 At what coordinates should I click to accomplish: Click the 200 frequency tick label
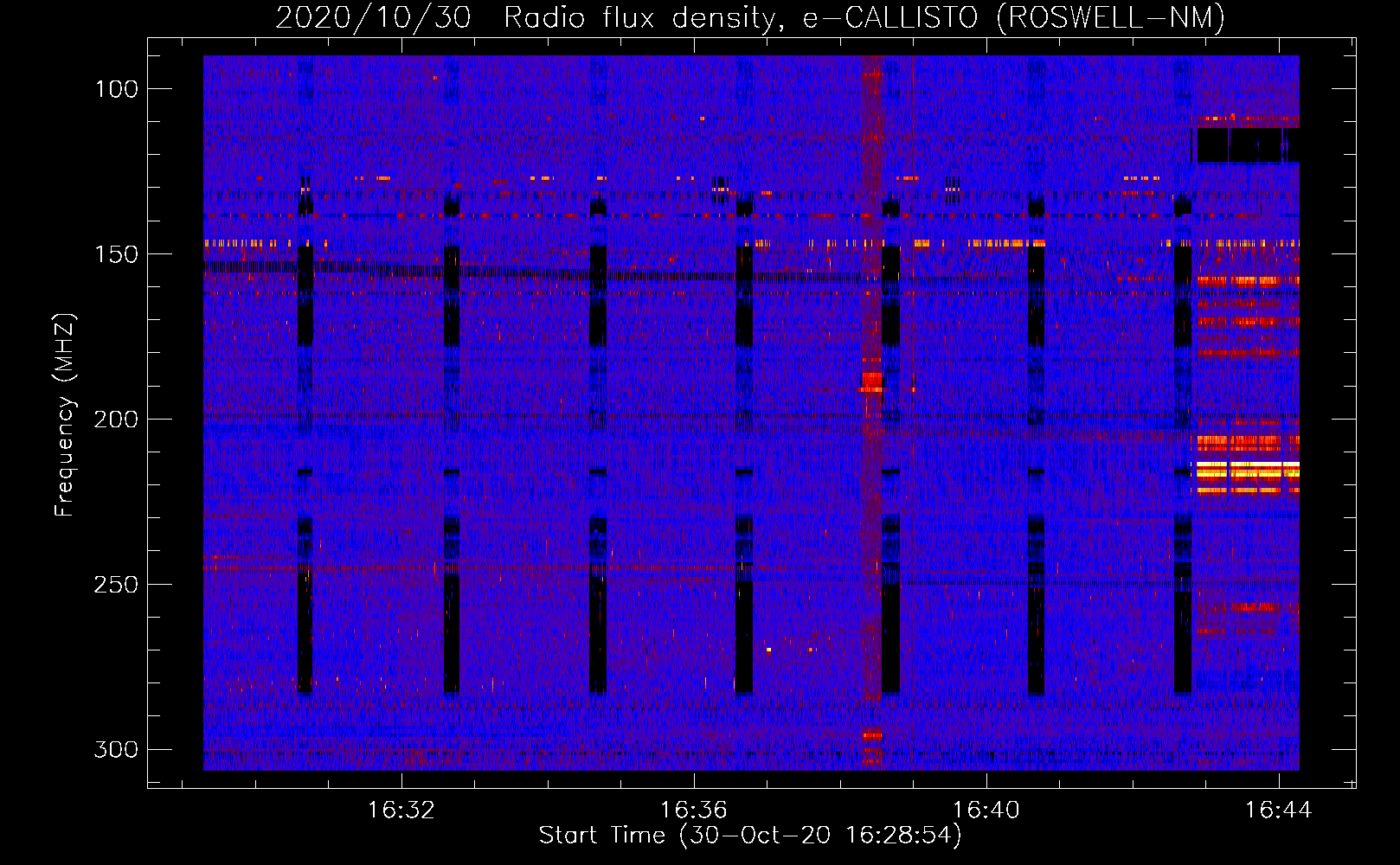116,420
